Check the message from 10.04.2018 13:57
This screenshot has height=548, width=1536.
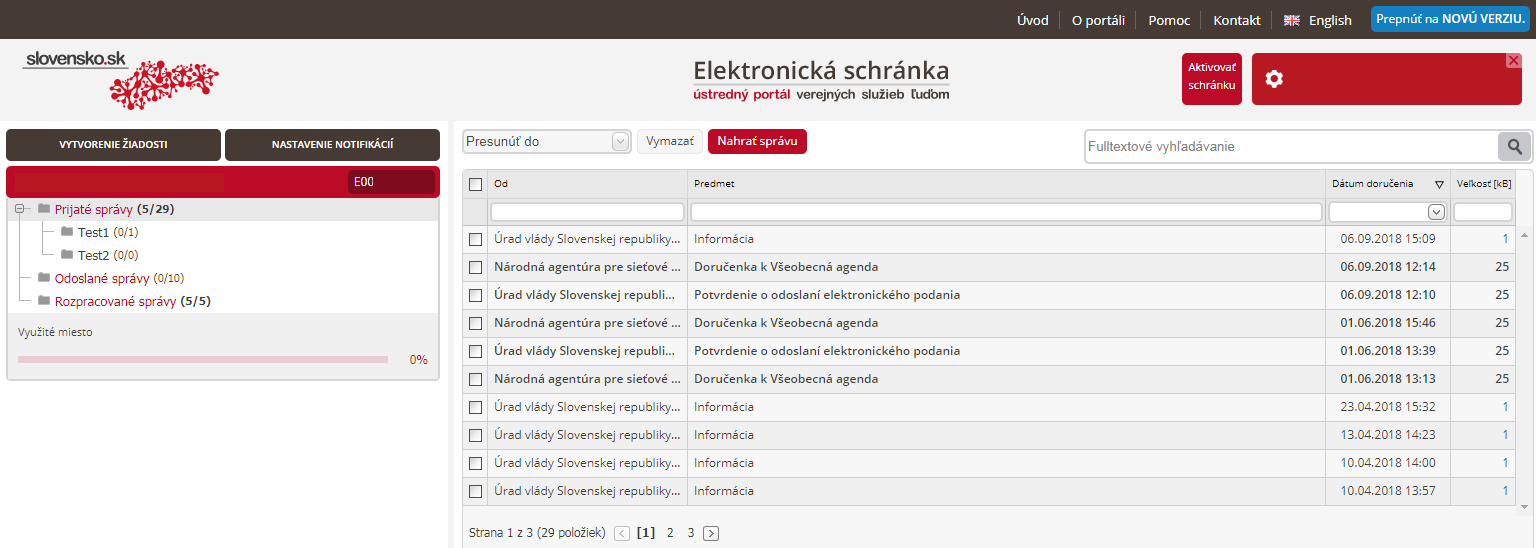(x=476, y=491)
